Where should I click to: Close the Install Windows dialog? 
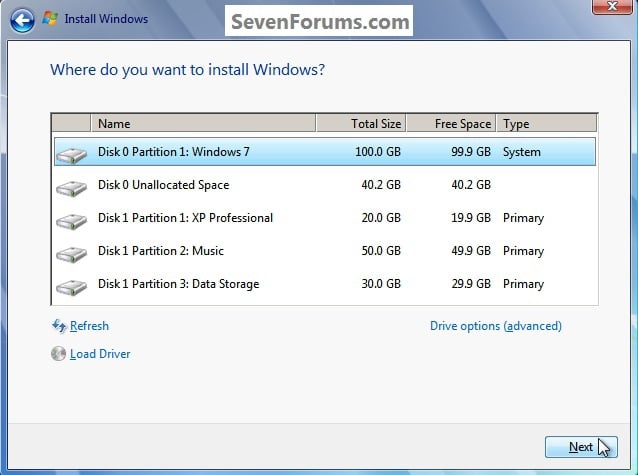click(x=612, y=7)
